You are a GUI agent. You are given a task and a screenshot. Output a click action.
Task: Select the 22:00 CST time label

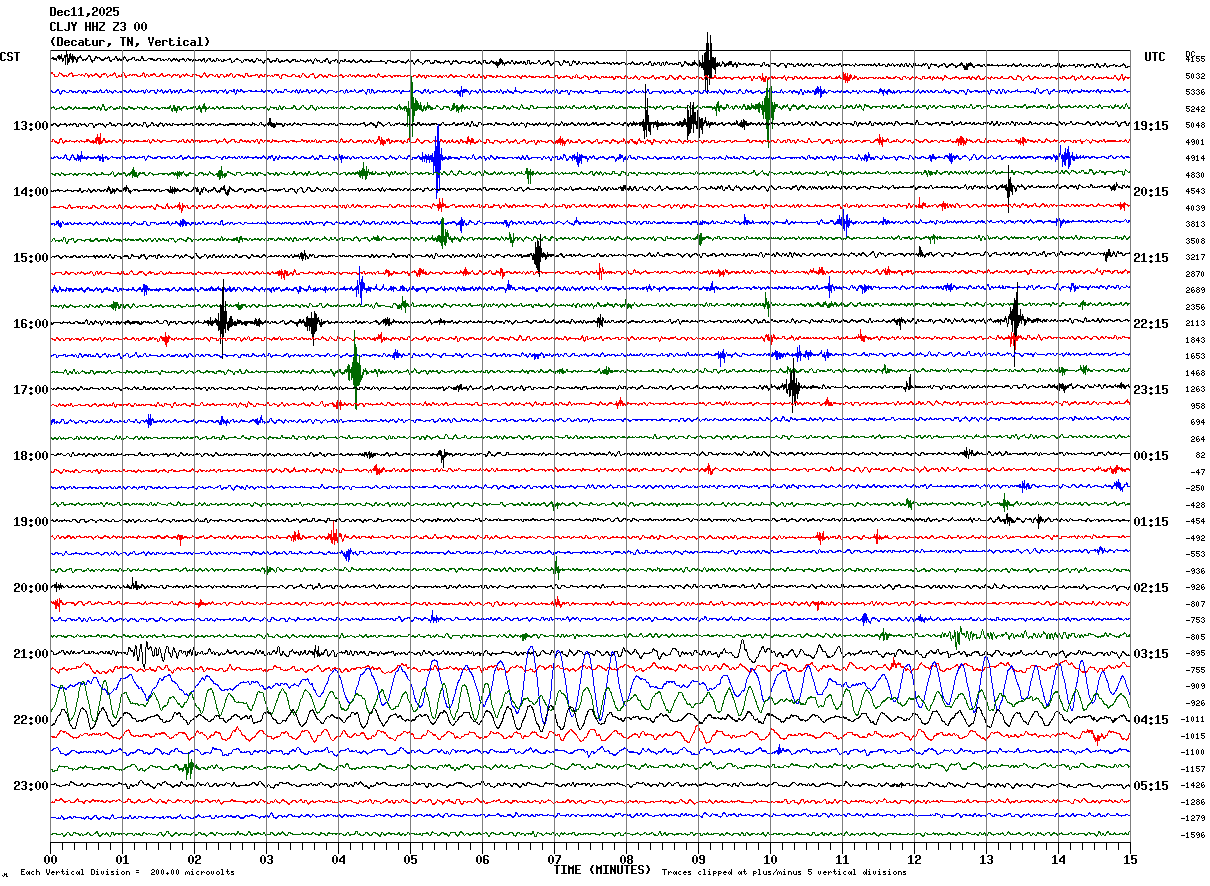(x=31, y=720)
